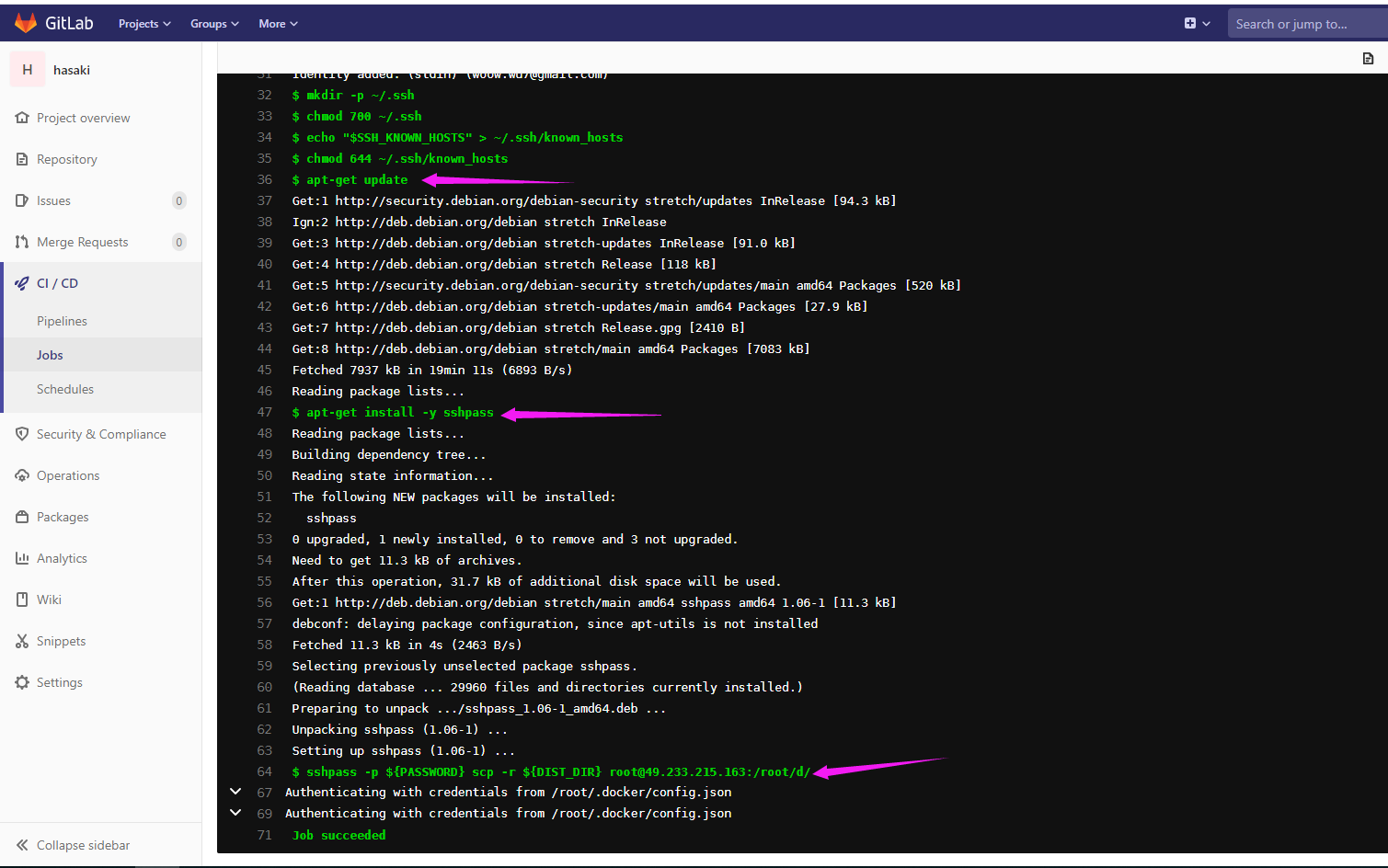Open Issues section in sidebar
The image size is (1388, 868).
tap(53, 200)
